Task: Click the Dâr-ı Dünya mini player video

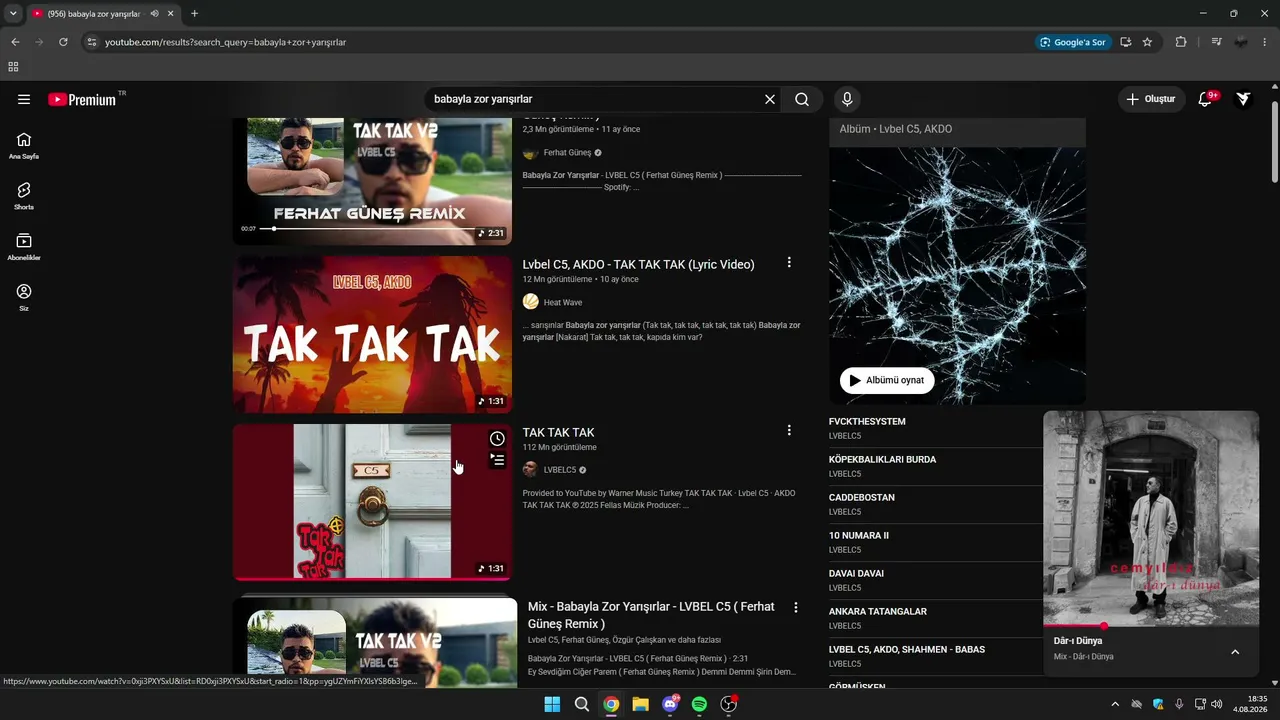Action: coord(1151,518)
